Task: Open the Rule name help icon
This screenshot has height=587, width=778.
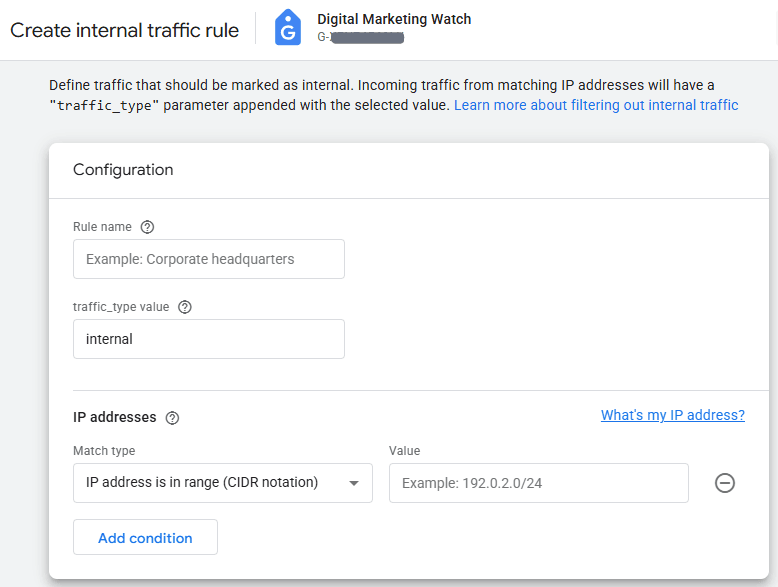Action: coord(147,227)
